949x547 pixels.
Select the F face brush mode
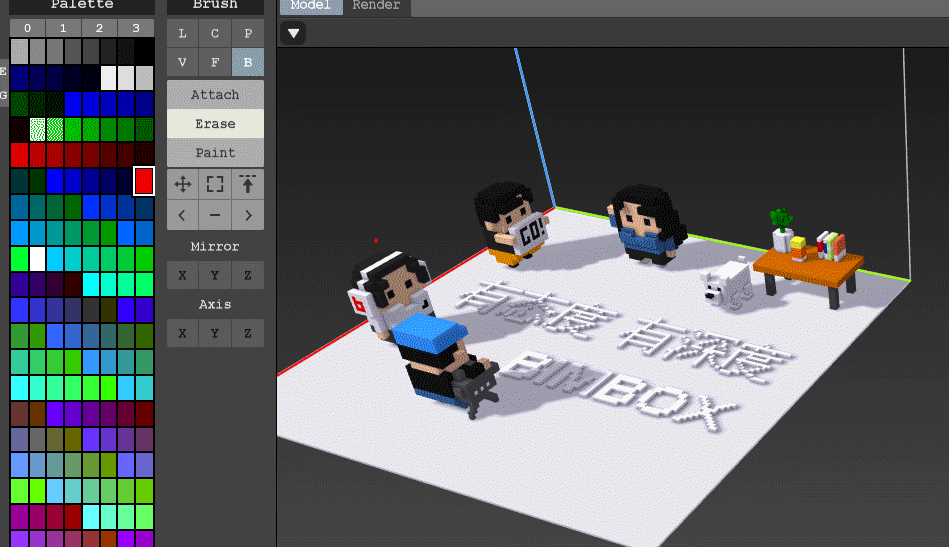coord(215,62)
